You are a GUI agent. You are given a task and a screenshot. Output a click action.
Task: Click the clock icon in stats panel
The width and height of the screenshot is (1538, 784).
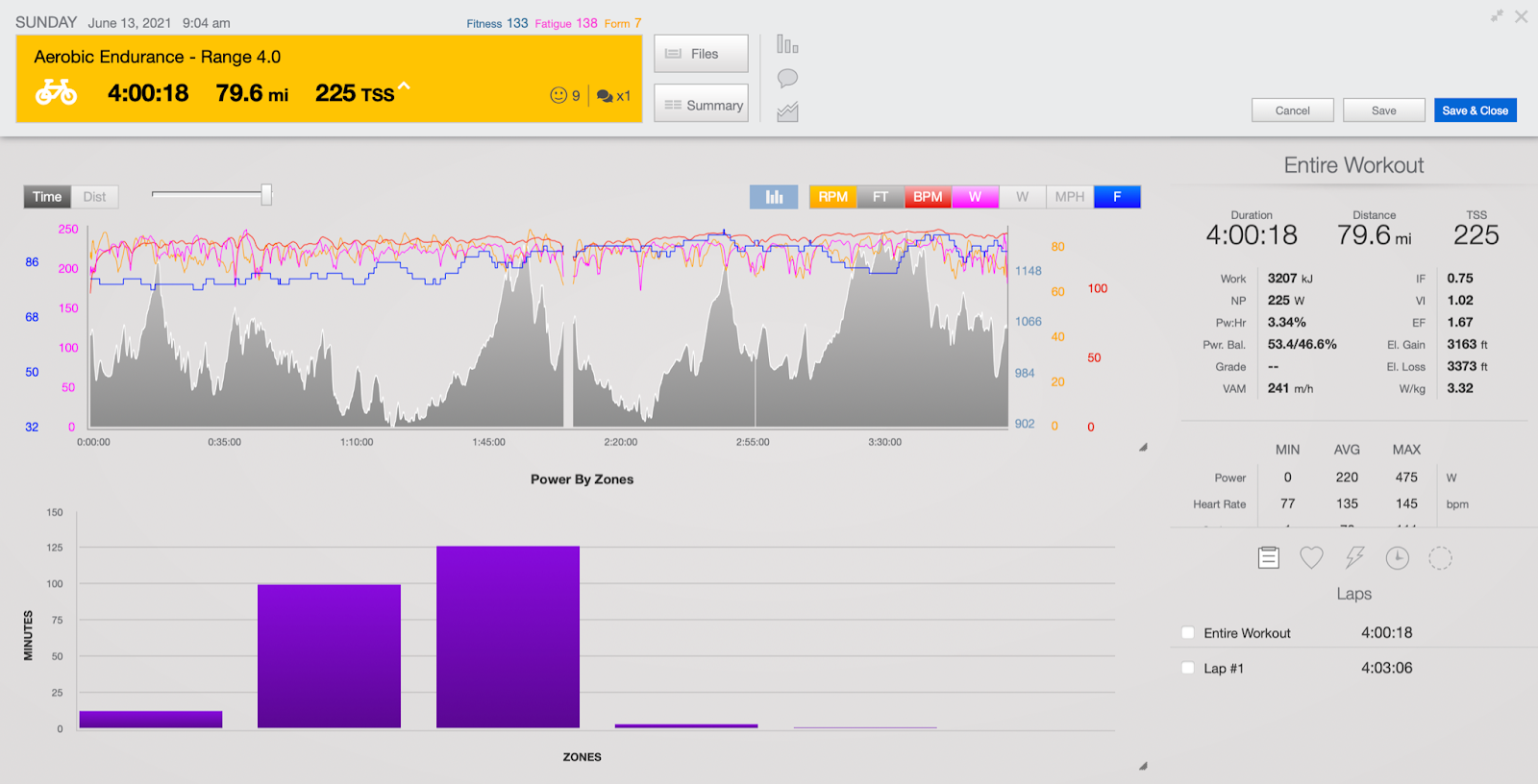point(1397,557)
